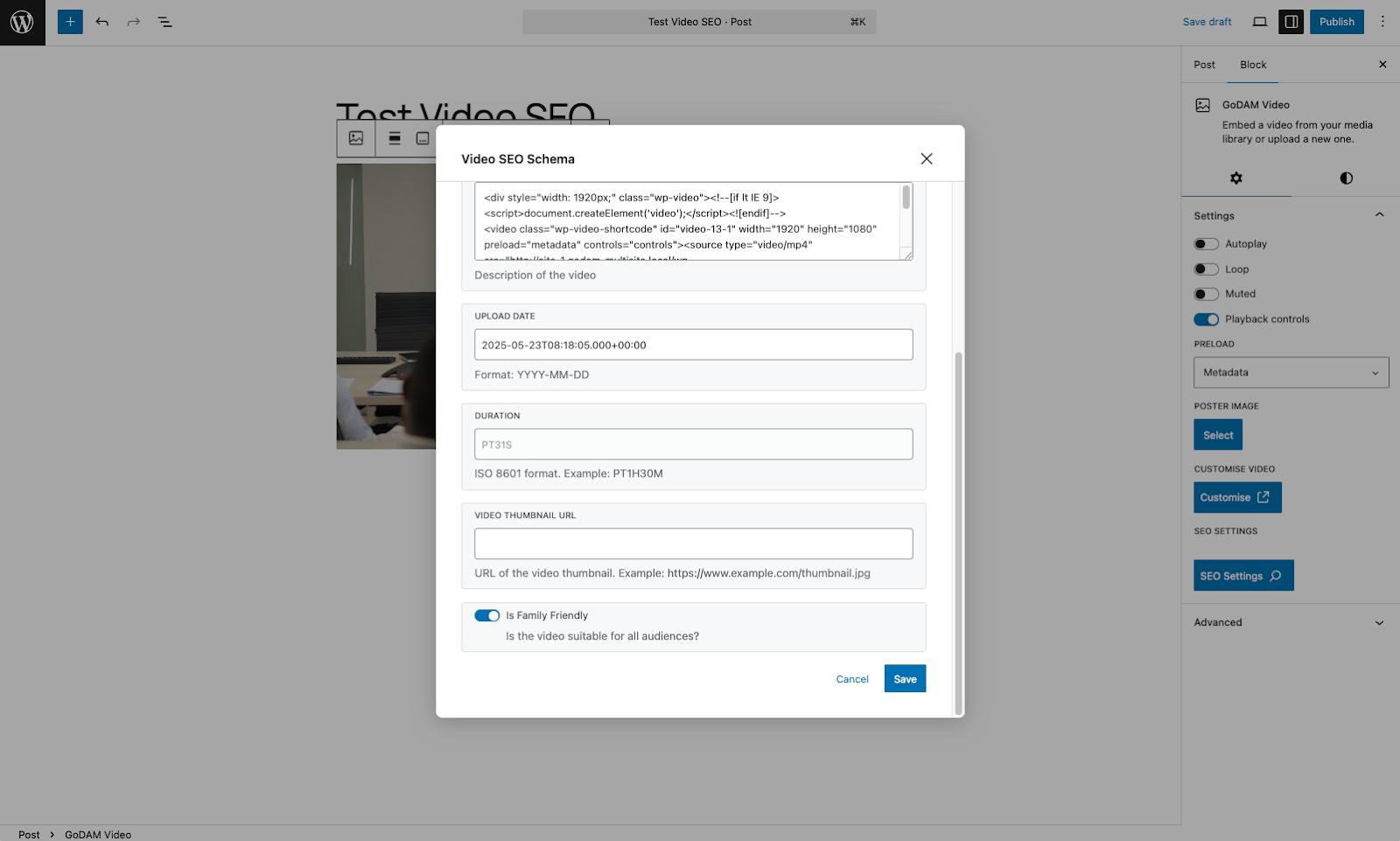Switch to the Post tab
This screenshot has height=841, width=1400.
1203,64
